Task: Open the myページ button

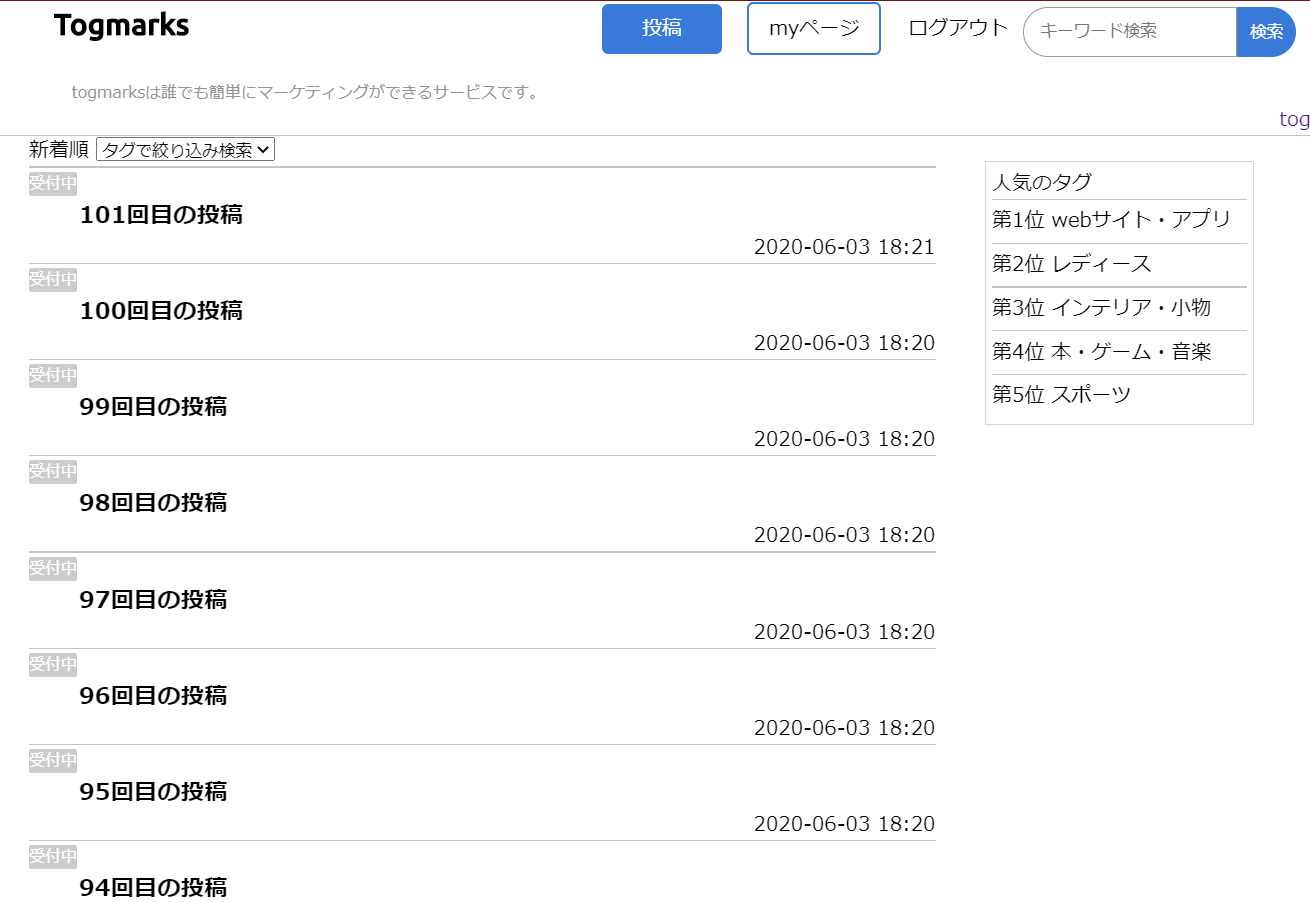Action: point(814,29)
